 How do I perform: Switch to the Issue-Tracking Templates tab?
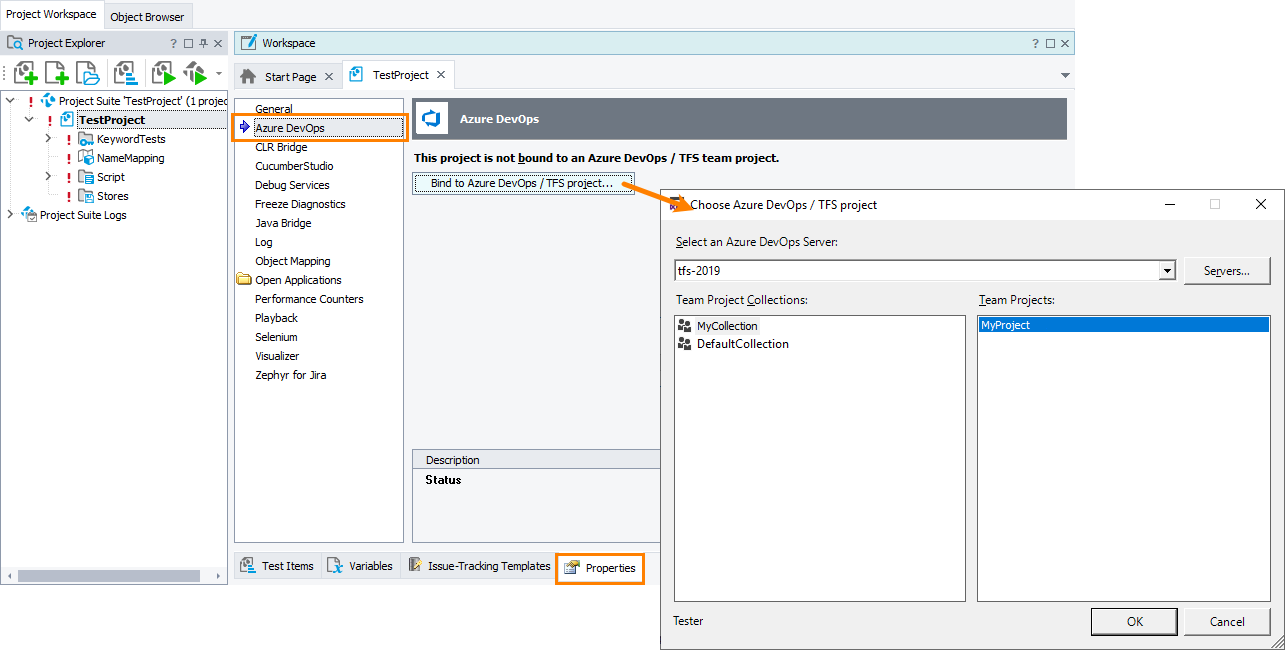[x=479, y=566]
